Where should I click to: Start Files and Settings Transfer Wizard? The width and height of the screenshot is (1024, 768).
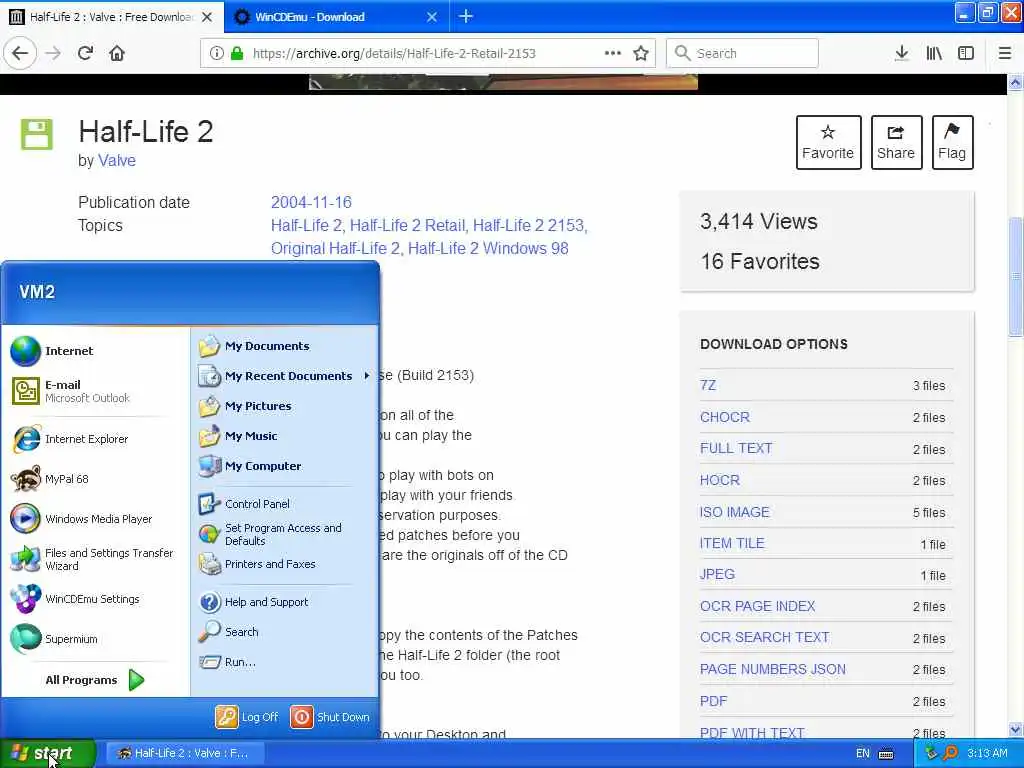(95, 560)
